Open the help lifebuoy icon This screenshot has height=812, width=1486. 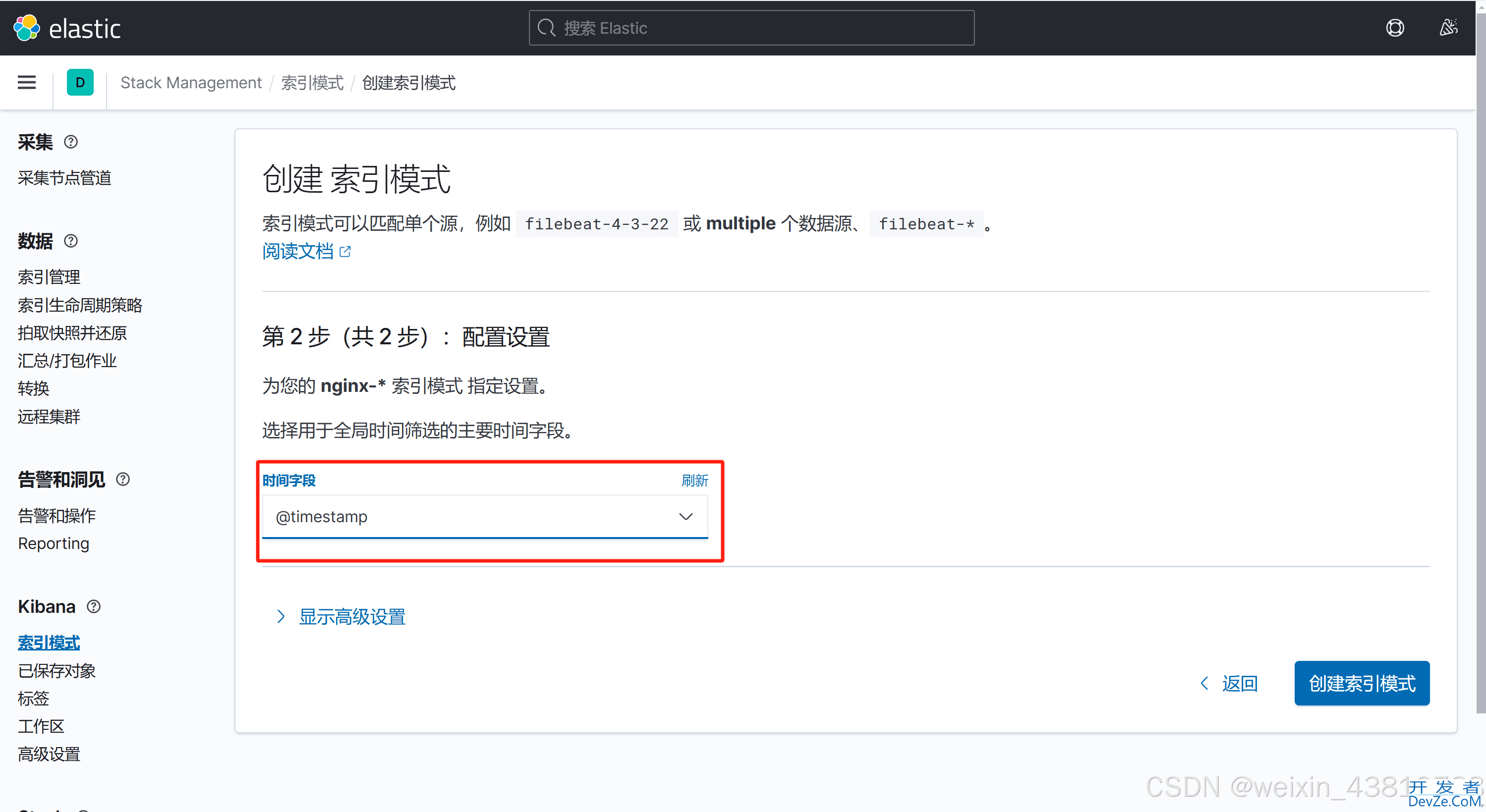(x=1395, y=28)
